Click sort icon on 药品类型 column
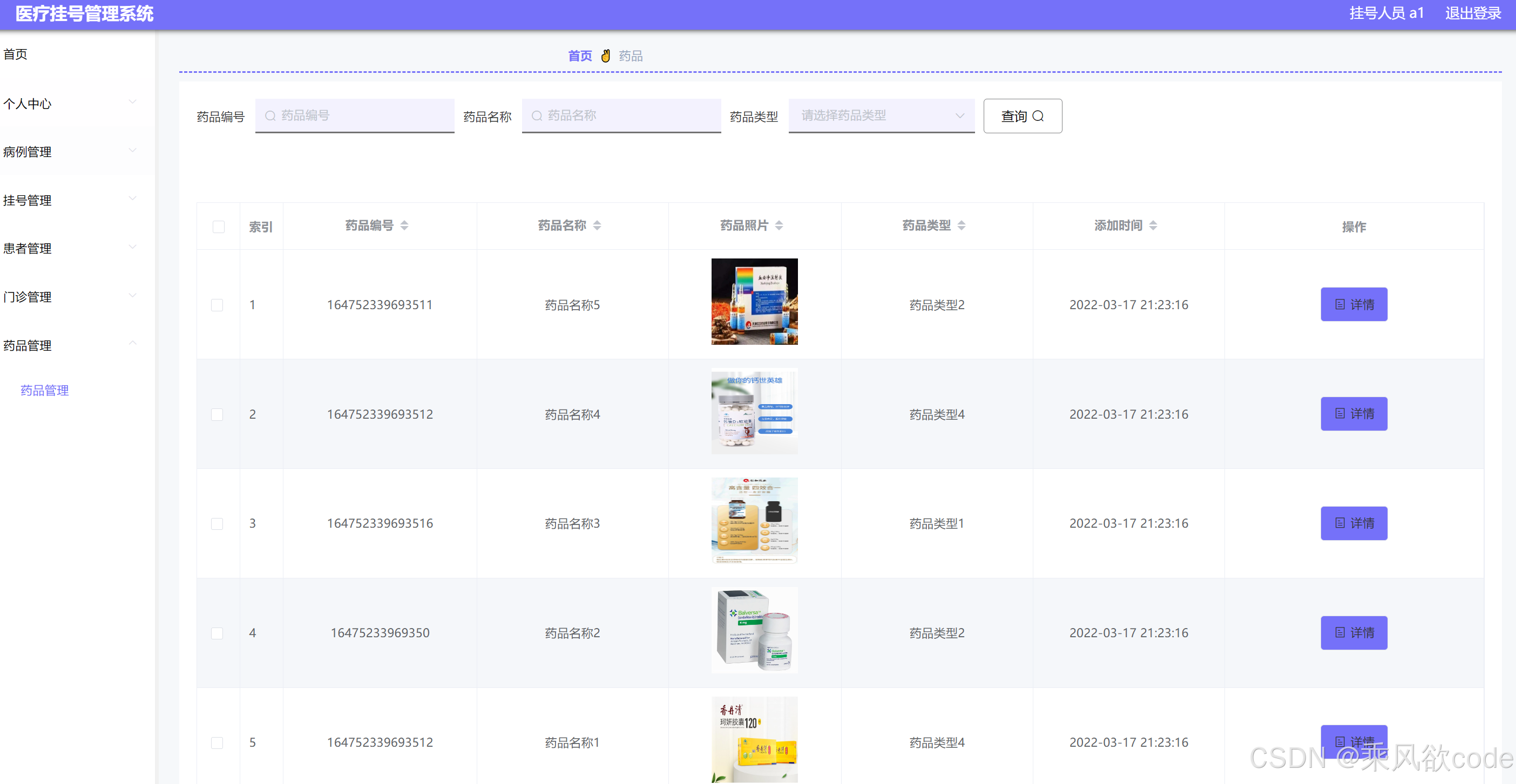The width and height of the screenshot is (1516, 784). point(961,225)
